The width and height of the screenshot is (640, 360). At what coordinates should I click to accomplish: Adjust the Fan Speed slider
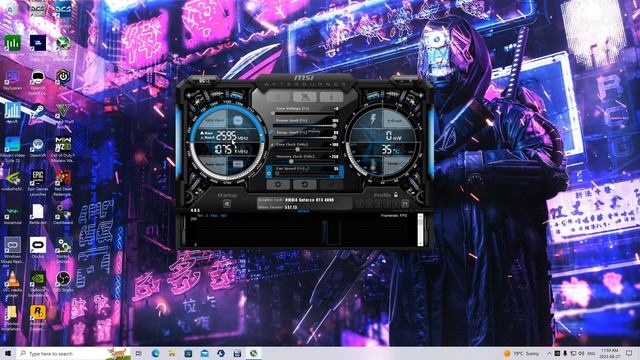(307, 173)
